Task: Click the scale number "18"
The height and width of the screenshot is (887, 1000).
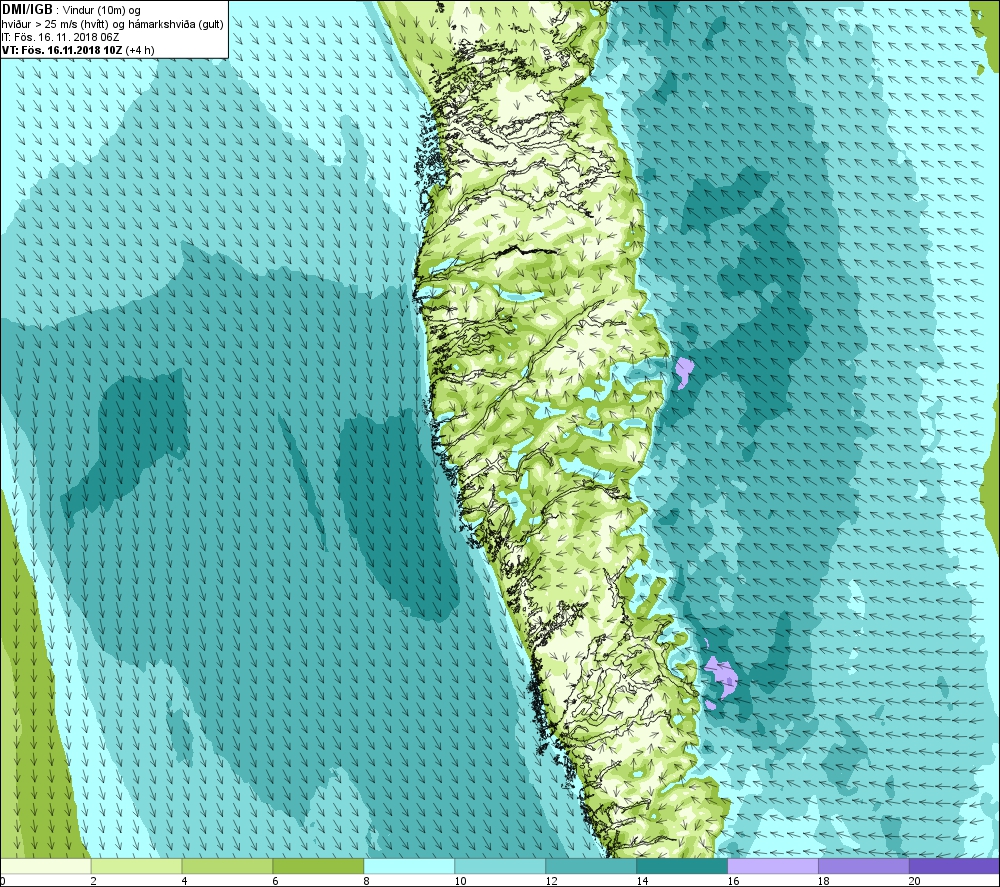Action: [x=825, y=881]
